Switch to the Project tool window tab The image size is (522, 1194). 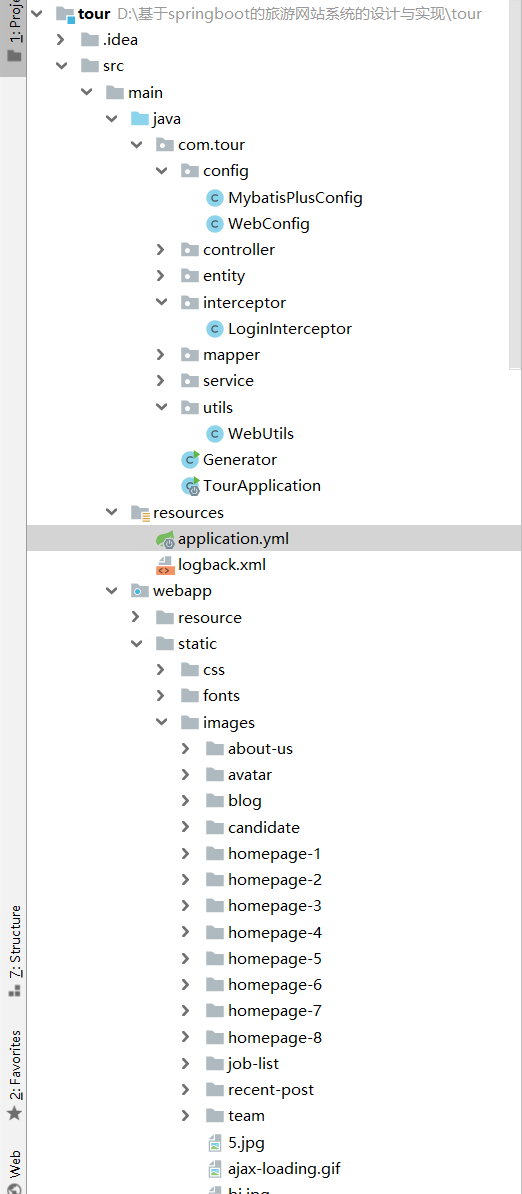click(14, 33)
